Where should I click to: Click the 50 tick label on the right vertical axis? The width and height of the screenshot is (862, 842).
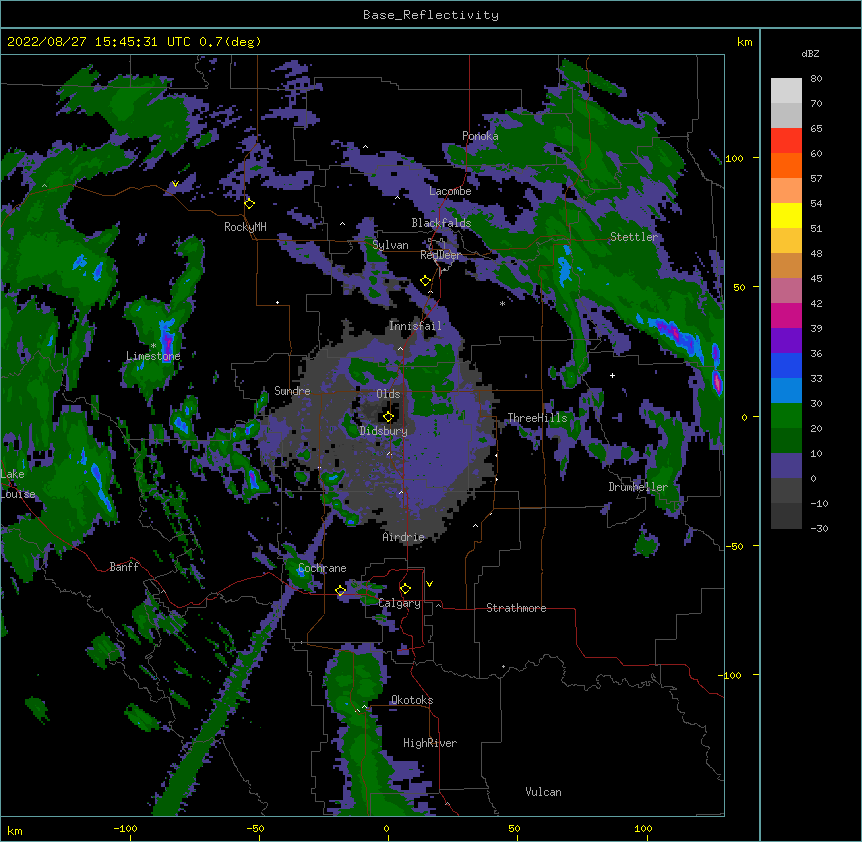[739, 287]
